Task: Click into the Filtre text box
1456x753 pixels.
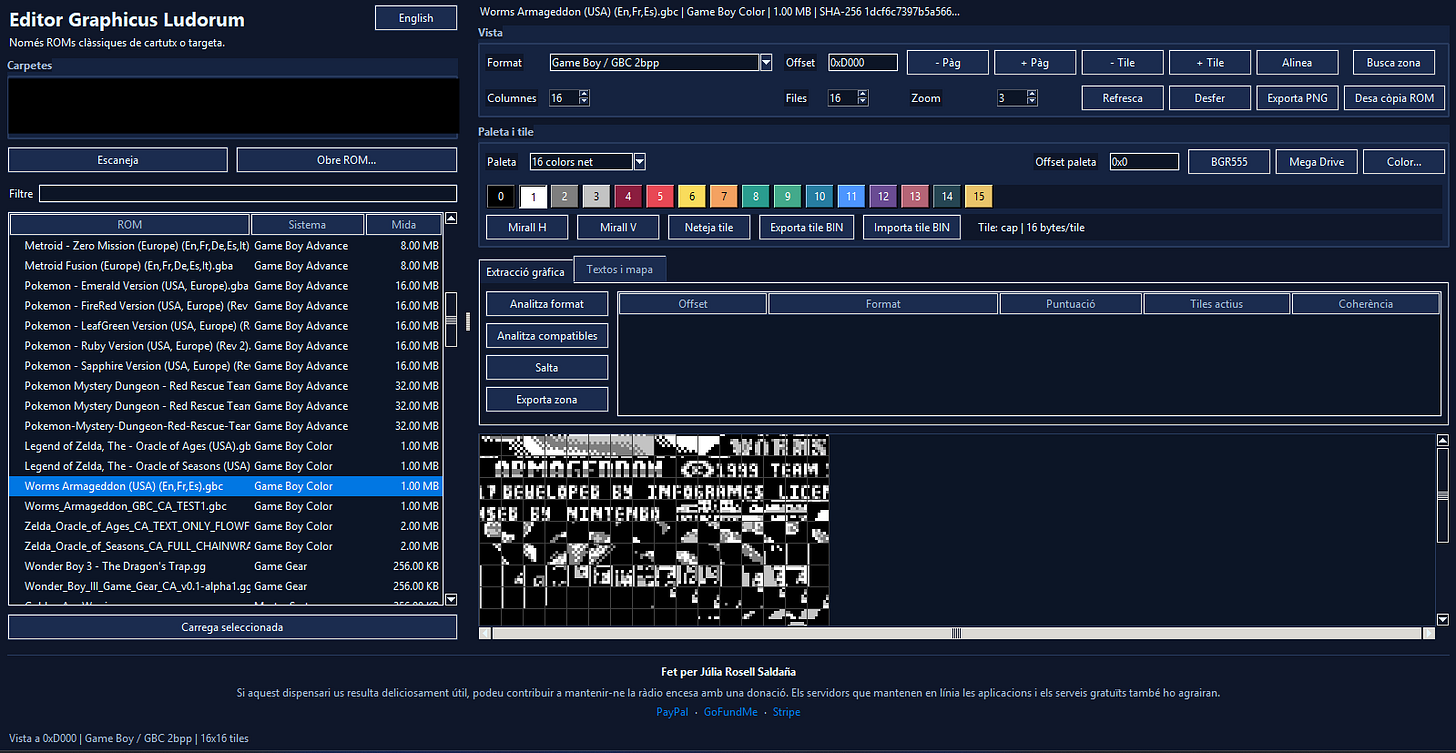Action: [248, 193]
